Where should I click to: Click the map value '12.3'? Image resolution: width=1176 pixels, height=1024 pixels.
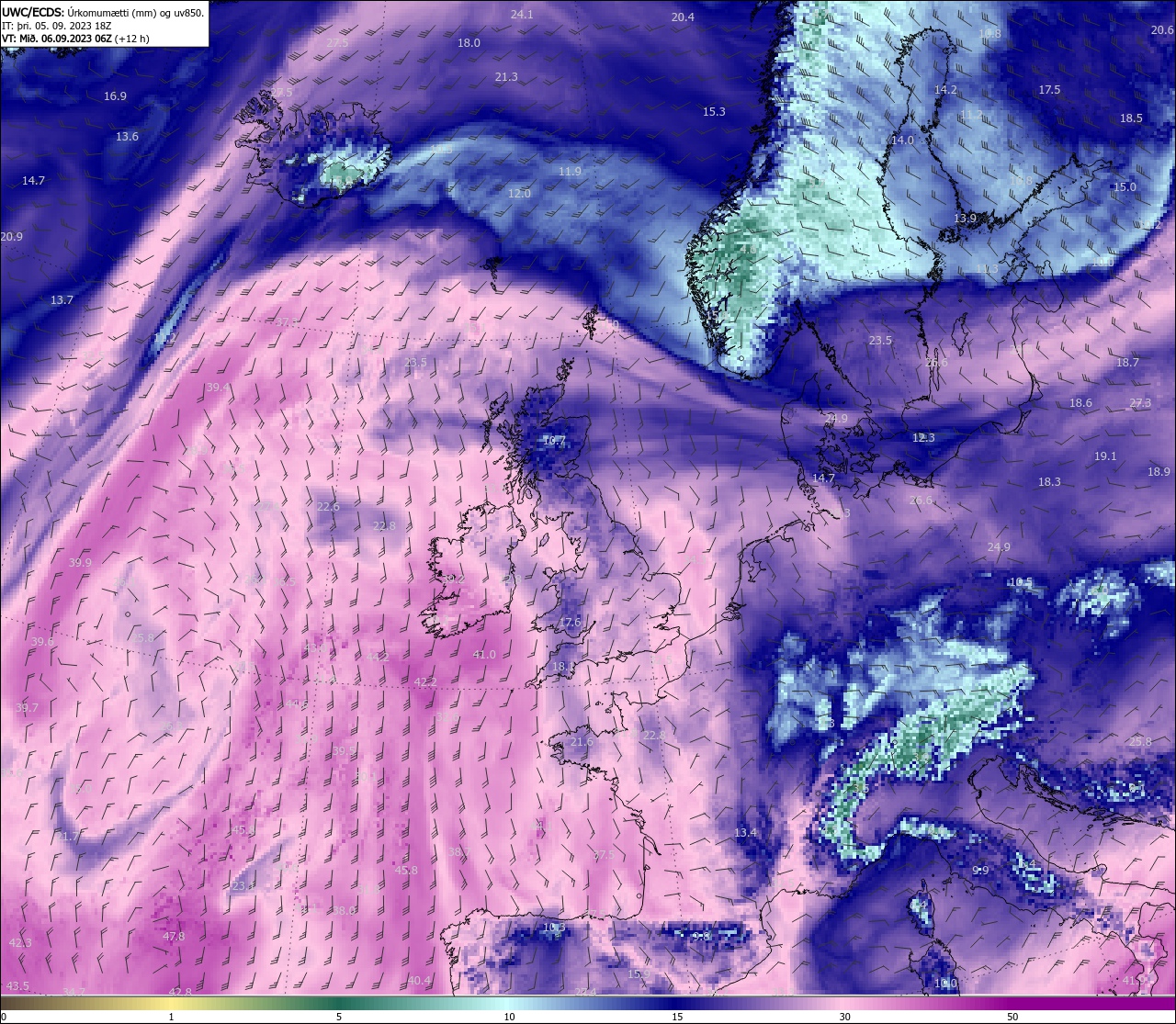tap(923, 438)
